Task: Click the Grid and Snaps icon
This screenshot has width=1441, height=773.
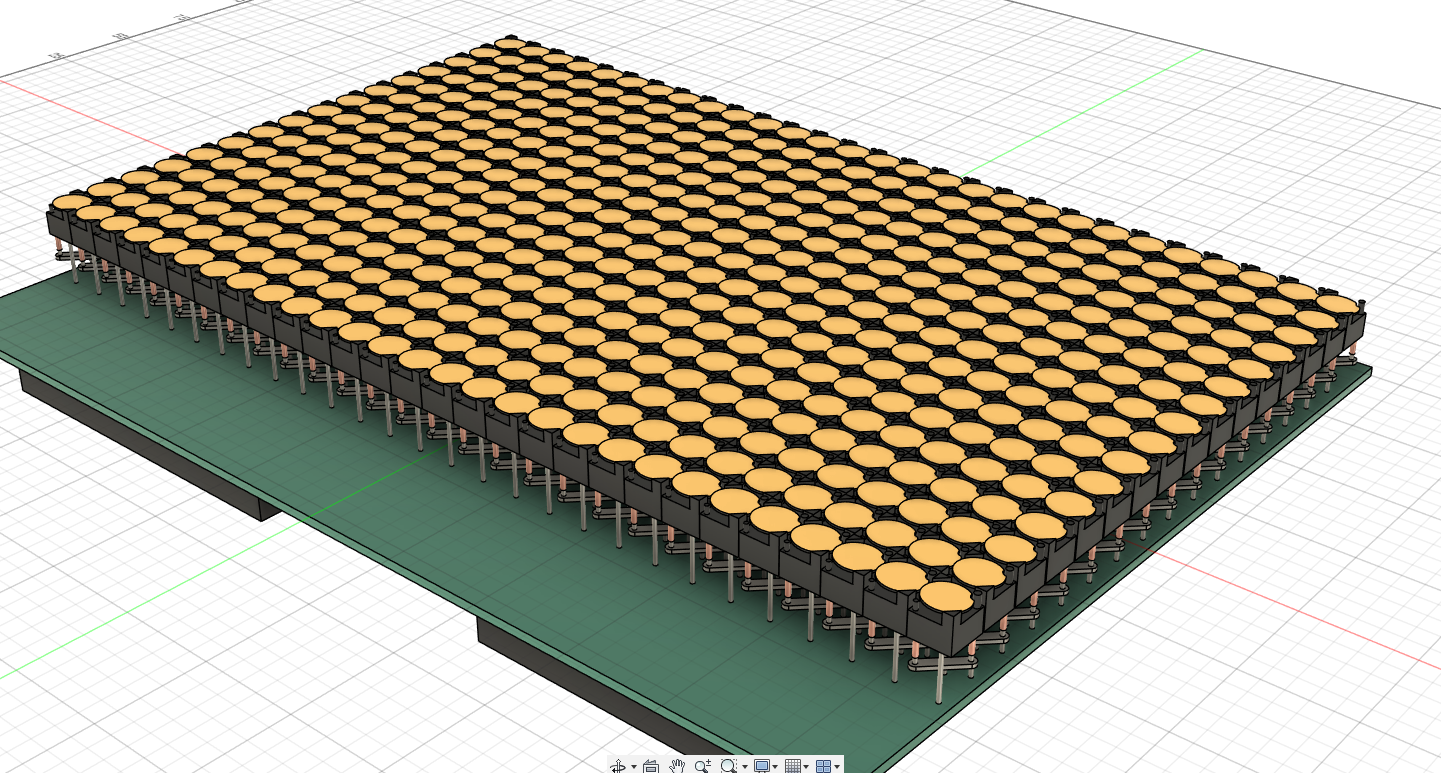Action: pyautogui.click(x=793, y=766)
